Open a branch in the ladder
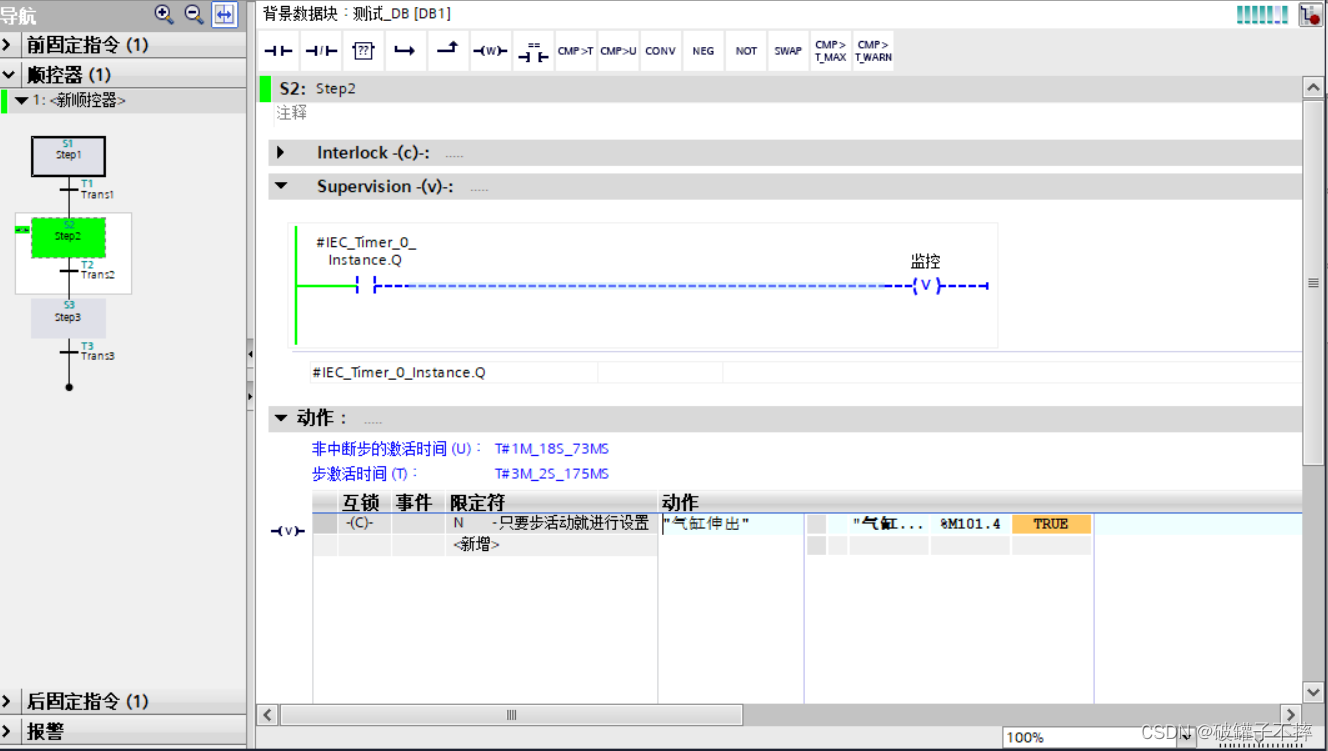This screenshot has width=1328, height=751. pyautogui.click(x=405, y=51)
